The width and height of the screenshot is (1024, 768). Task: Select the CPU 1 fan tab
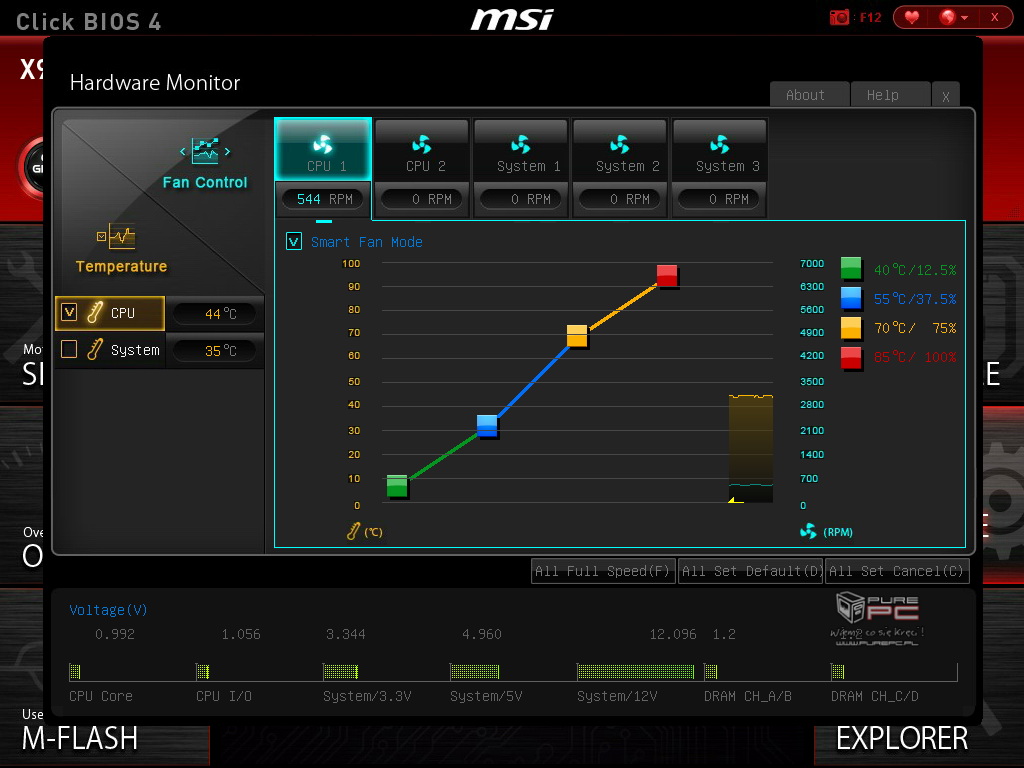point(323,150)
